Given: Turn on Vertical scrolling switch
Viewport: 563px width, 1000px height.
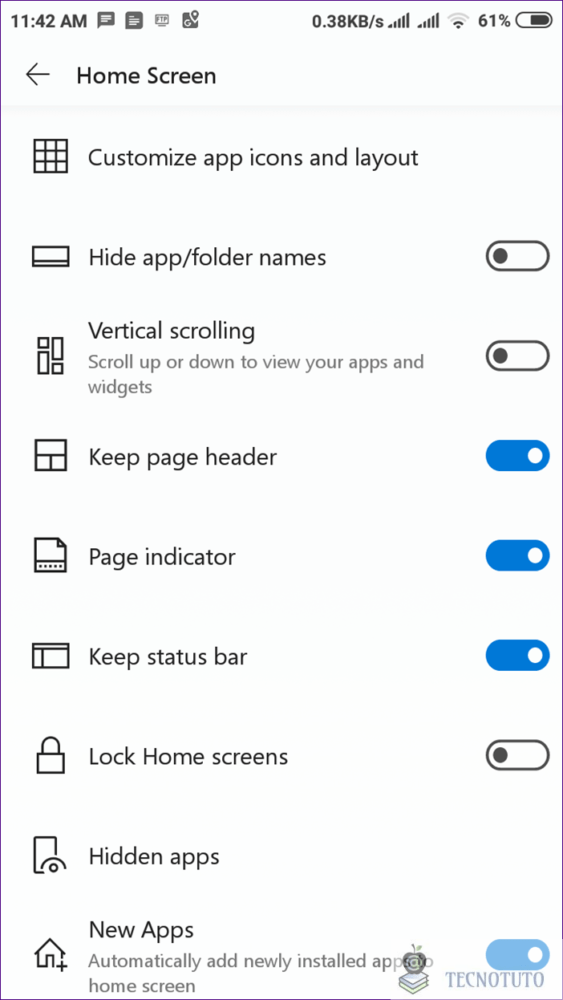Looking at the screenshot, I should click(517, 356).
